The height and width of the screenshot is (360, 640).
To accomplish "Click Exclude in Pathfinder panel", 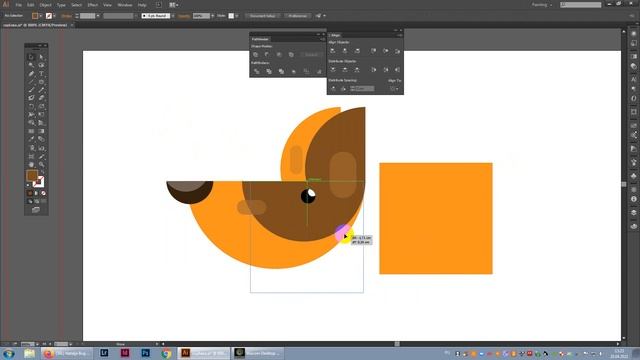I will [291, 55].
